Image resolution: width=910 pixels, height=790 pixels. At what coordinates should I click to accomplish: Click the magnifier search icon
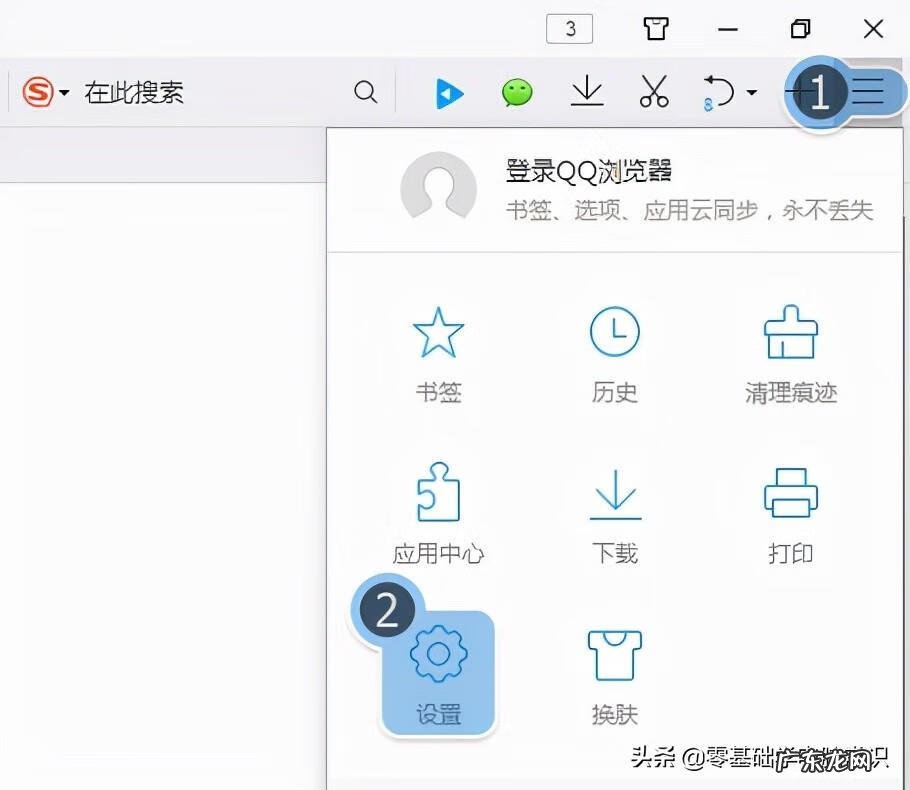[366, 93]
